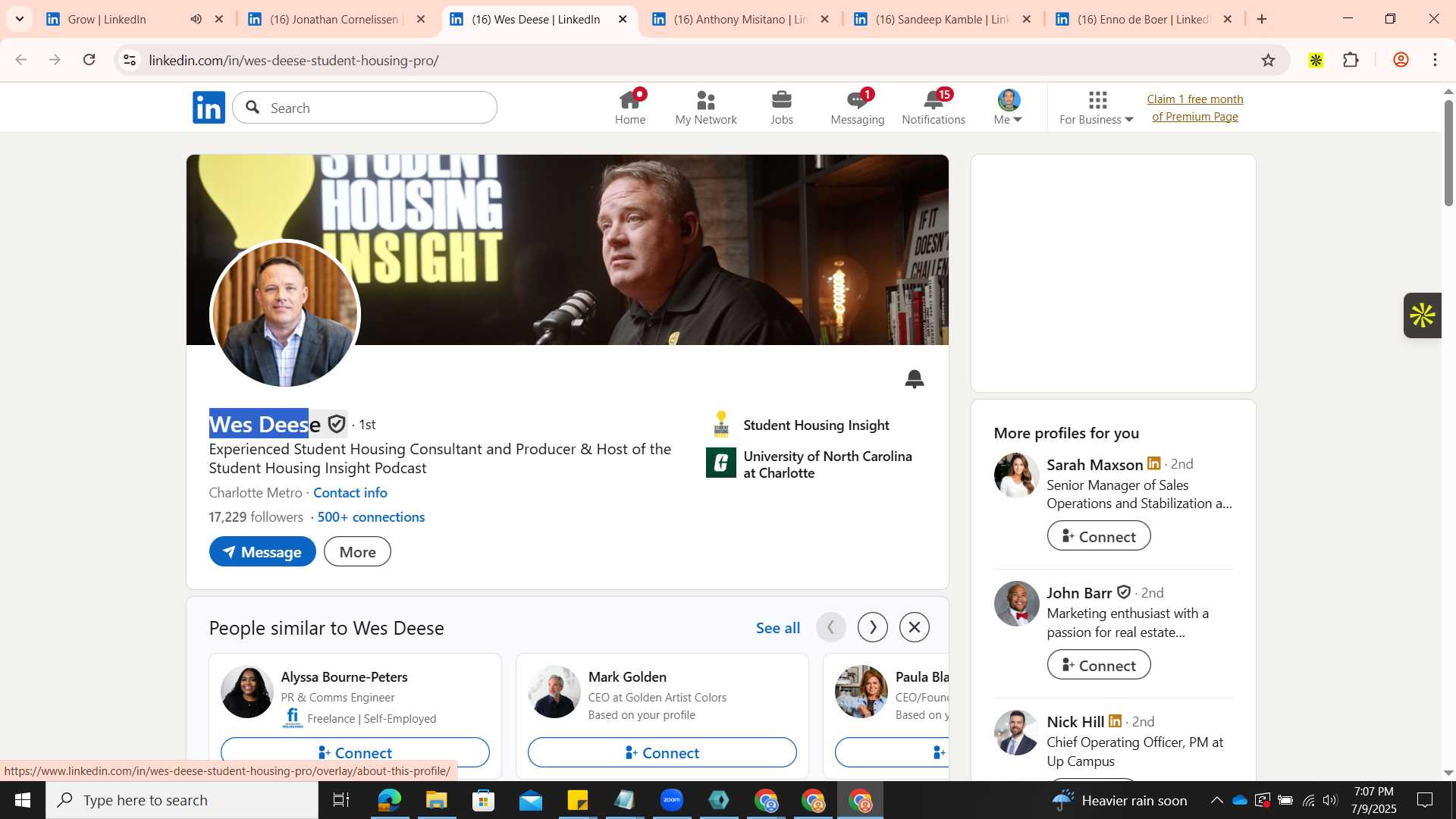Open Jobs briefcase icon
1456x819 pixels.
(x=782, y=107)
